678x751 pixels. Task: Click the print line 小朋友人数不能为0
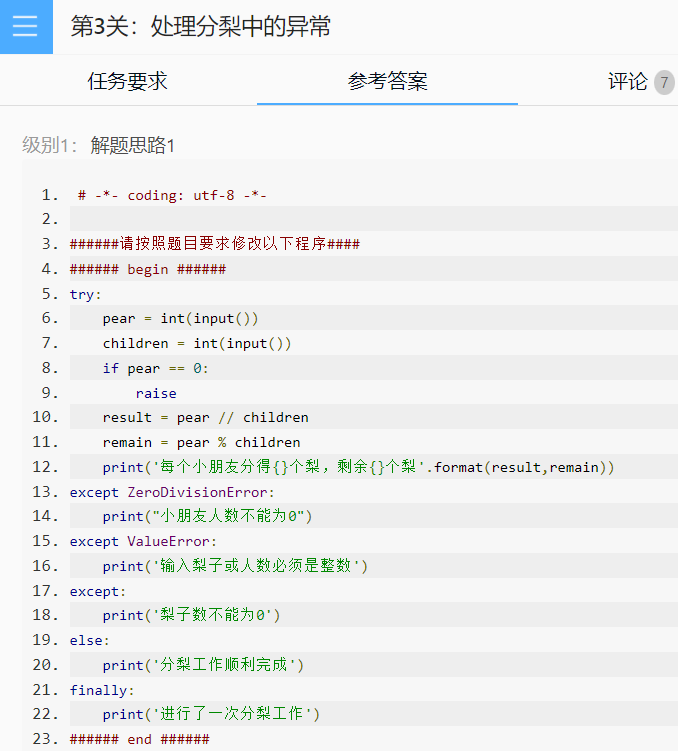coord(207,516)
